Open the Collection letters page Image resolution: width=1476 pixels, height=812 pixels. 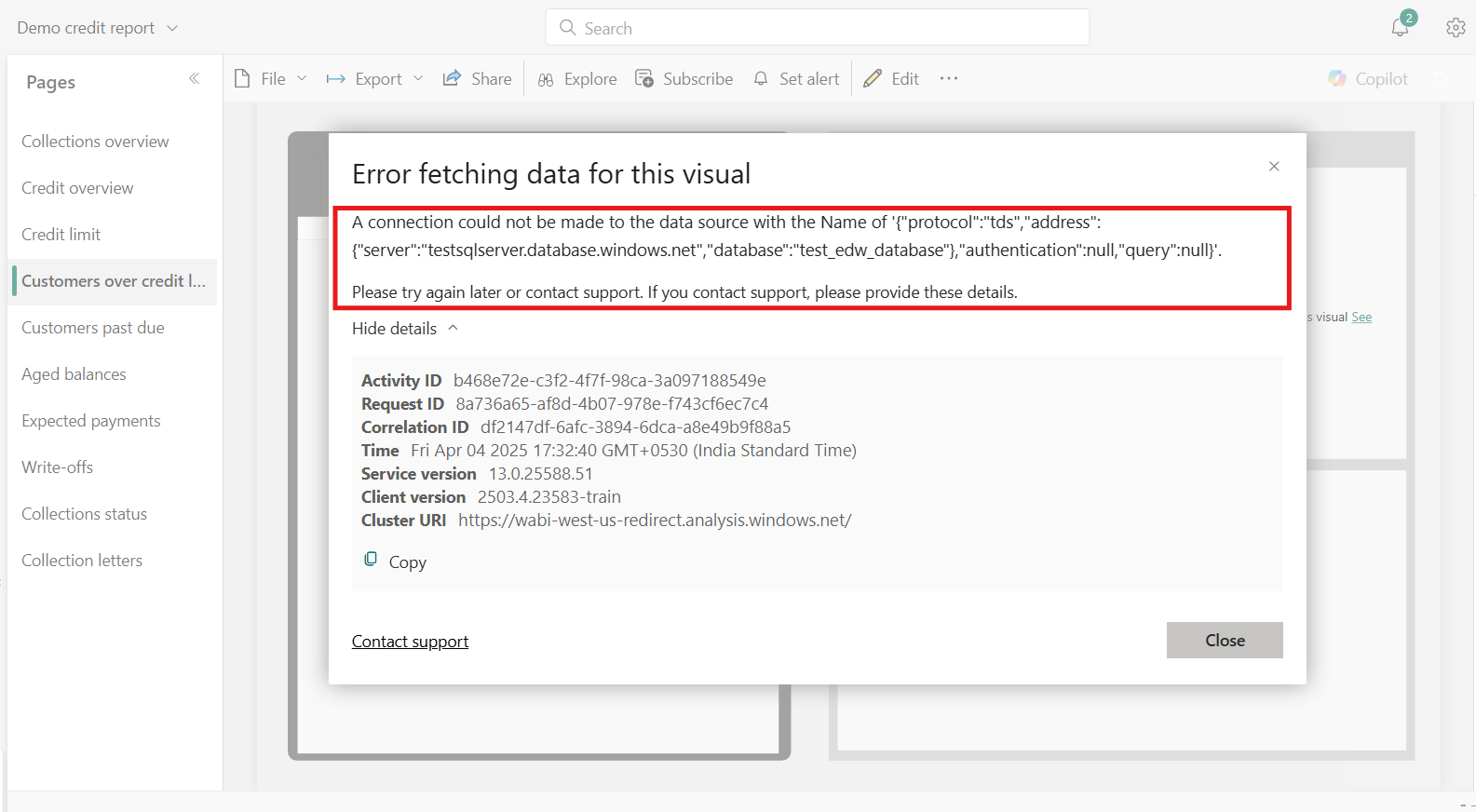point(82,561)
